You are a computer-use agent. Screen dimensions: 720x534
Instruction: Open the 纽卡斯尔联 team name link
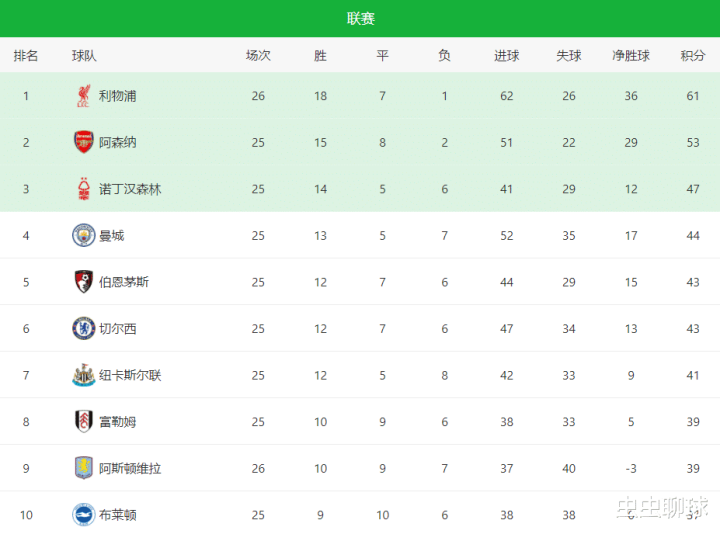(x=130, y=375)
